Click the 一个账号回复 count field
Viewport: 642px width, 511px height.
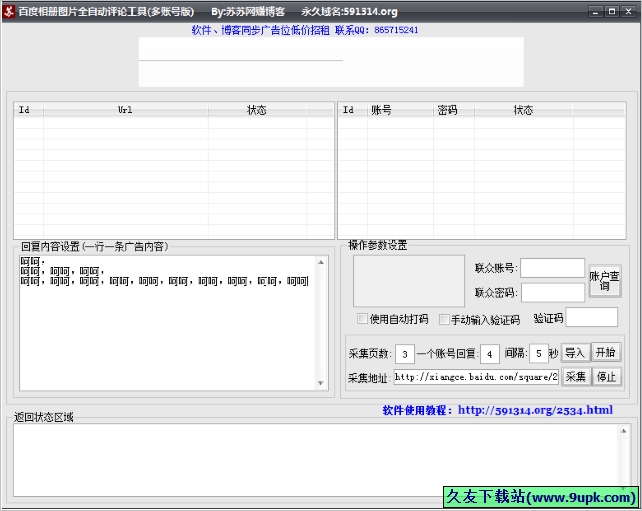point(490,354)
